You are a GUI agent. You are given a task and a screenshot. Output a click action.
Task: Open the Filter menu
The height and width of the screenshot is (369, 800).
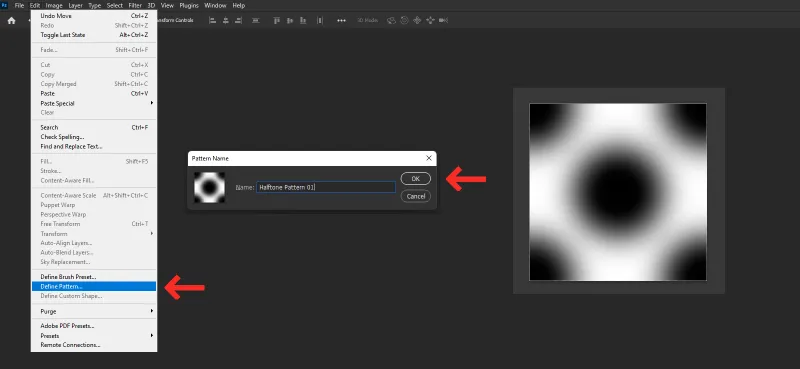pos(135,6)
